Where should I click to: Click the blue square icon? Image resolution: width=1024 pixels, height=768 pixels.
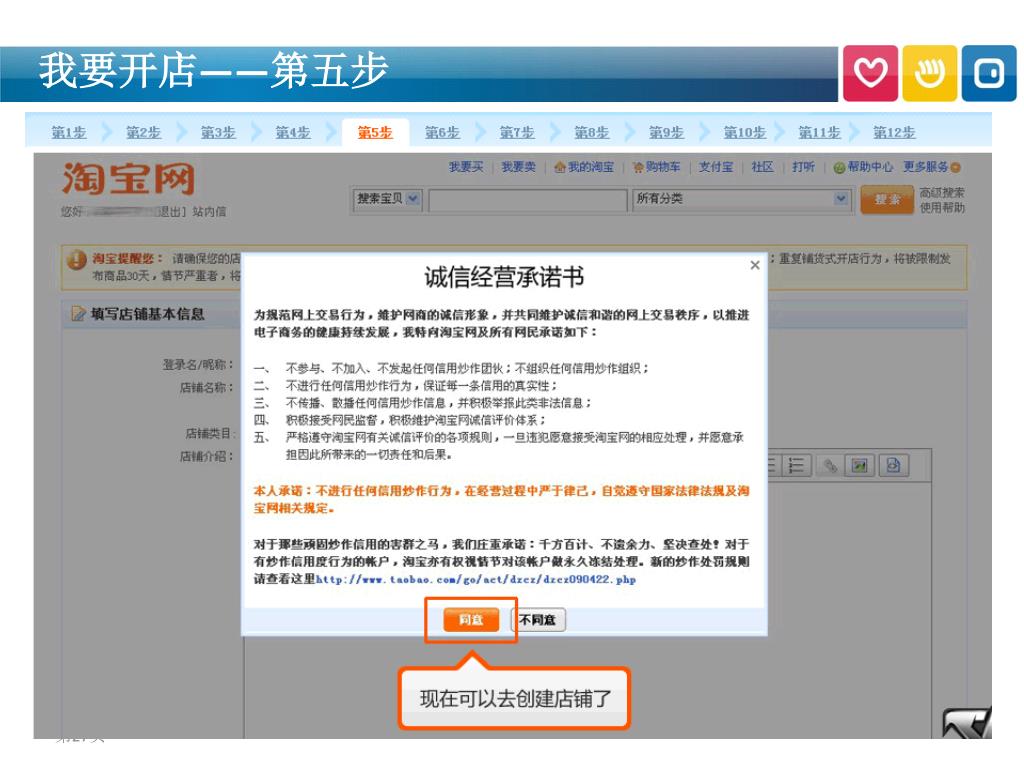(x=989, y=73)
